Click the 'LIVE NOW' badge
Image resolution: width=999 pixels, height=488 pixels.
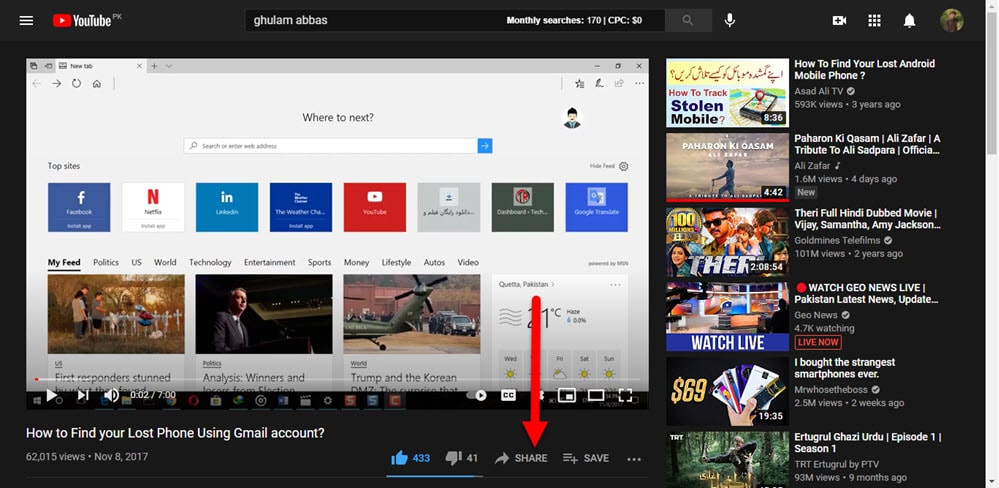pyautogui.click(x=817, y=342)
